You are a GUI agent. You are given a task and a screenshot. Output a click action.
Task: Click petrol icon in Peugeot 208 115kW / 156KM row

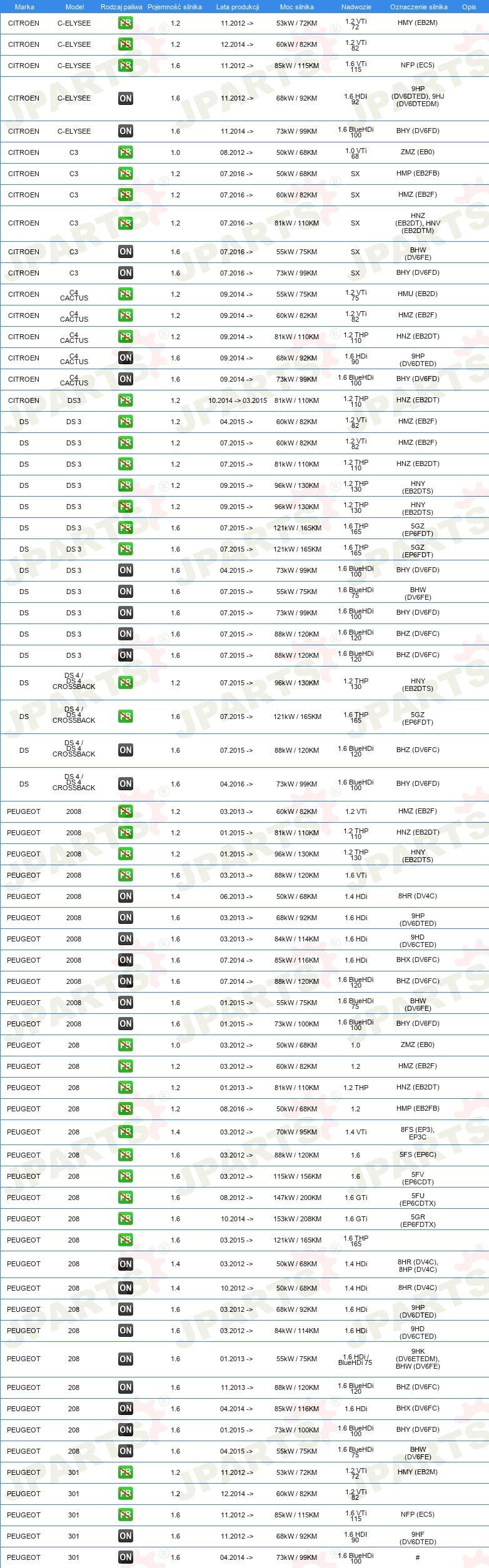click(x=126, y=1176)
